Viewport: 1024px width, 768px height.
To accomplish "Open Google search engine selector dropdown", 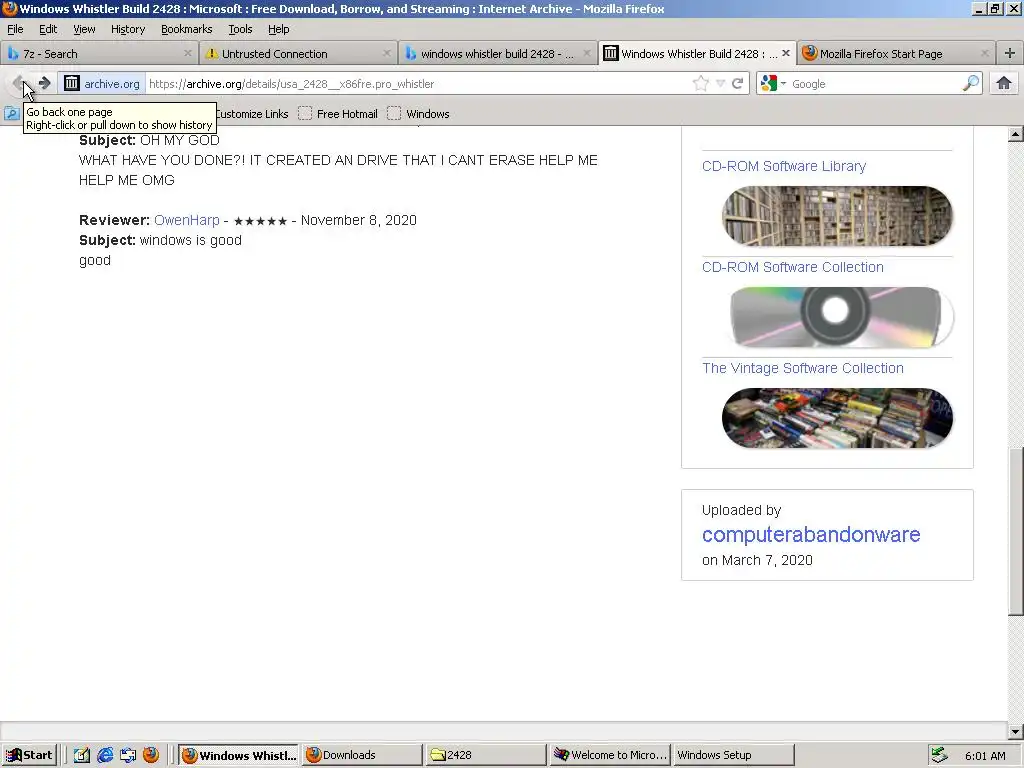I will (774, 84).
